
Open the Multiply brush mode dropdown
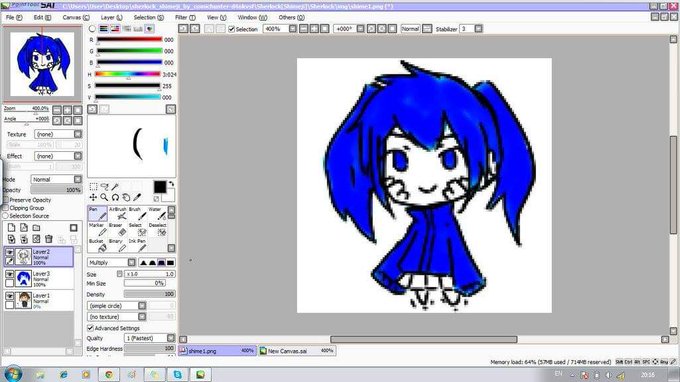click(111, 262)
